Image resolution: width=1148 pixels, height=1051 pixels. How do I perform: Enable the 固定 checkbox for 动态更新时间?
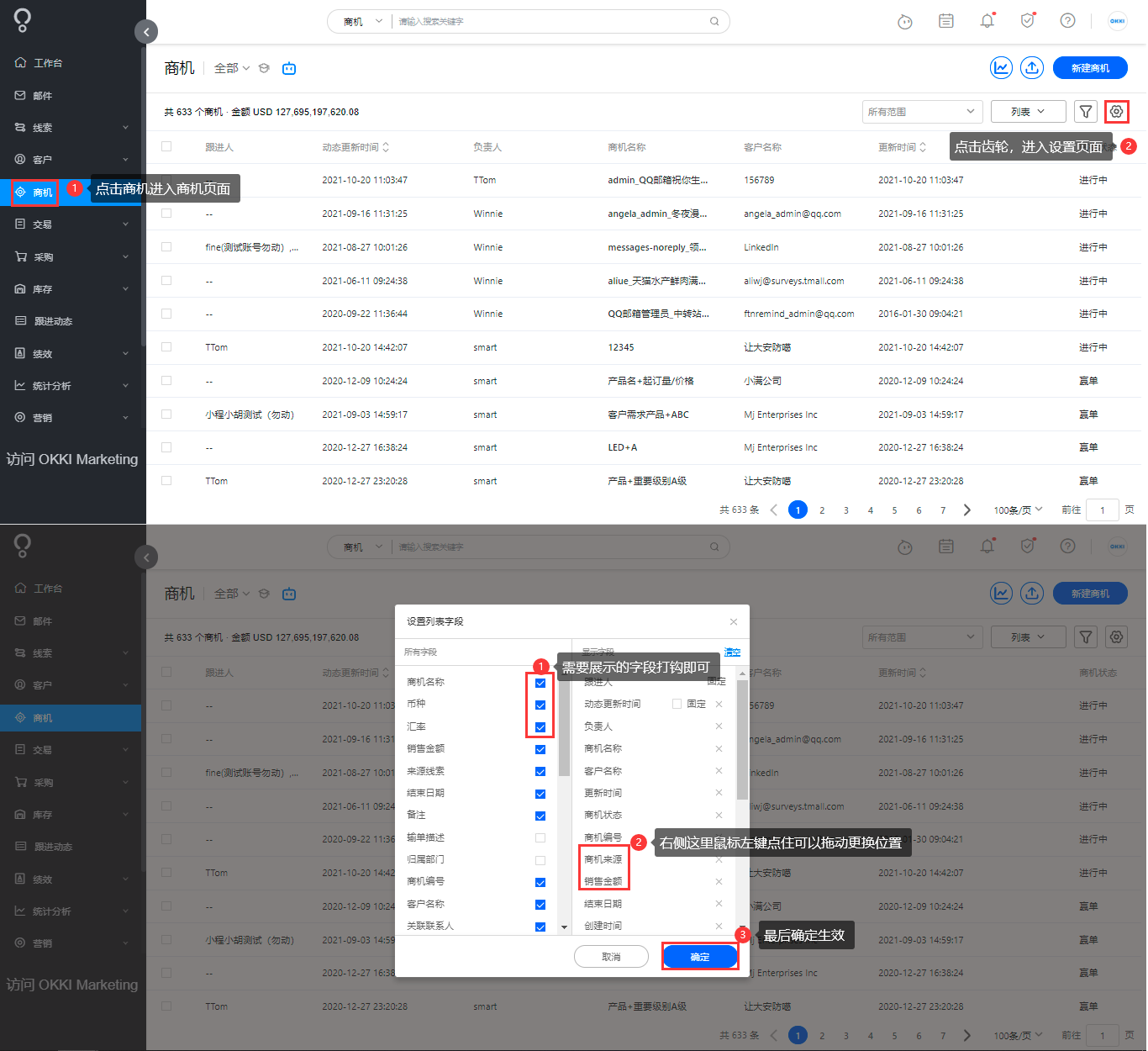tap(676, 703)
